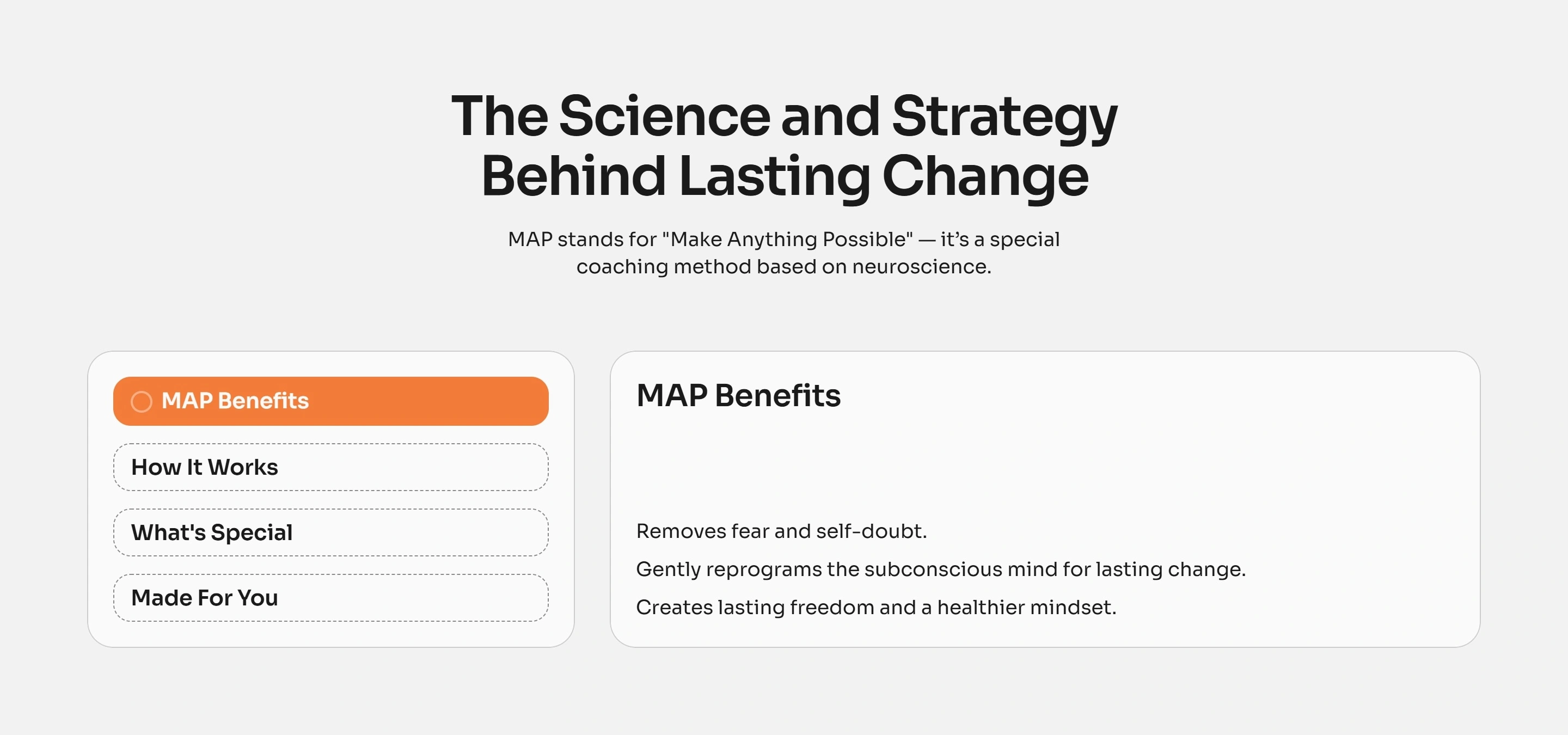Click the word "Change" in the headline

985,177
